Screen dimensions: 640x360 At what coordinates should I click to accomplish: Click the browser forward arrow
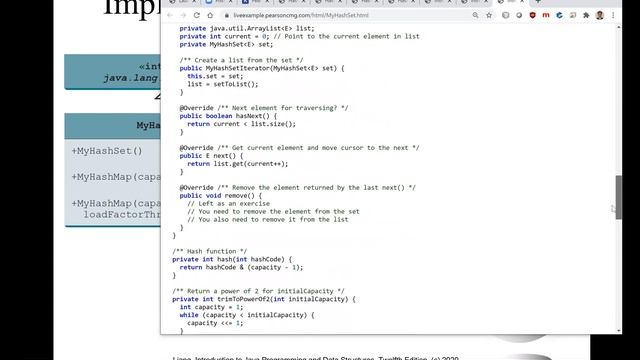click(183, 15)
